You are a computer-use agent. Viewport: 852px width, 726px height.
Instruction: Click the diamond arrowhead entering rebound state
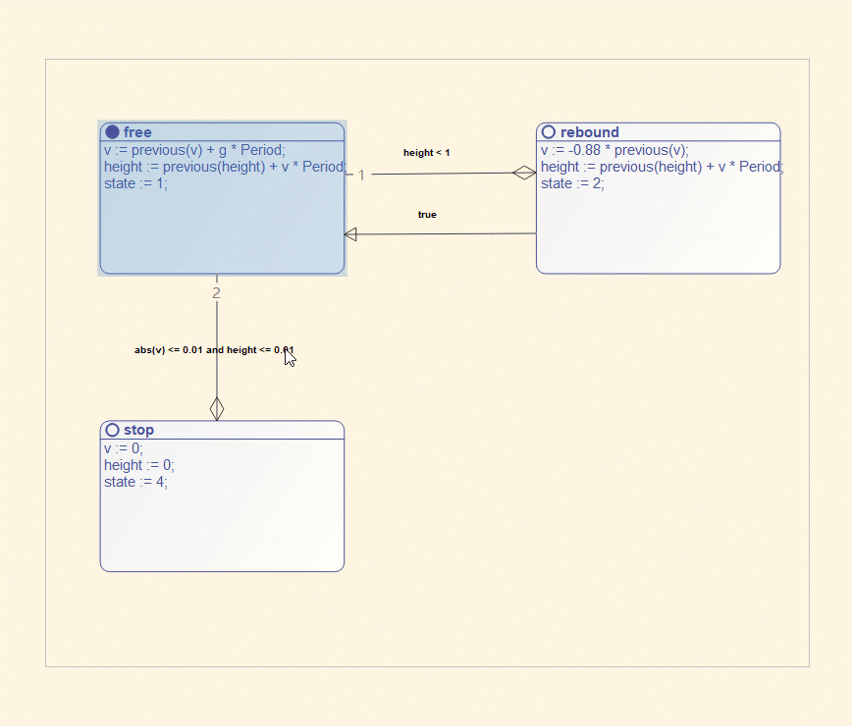coord(524,173)
